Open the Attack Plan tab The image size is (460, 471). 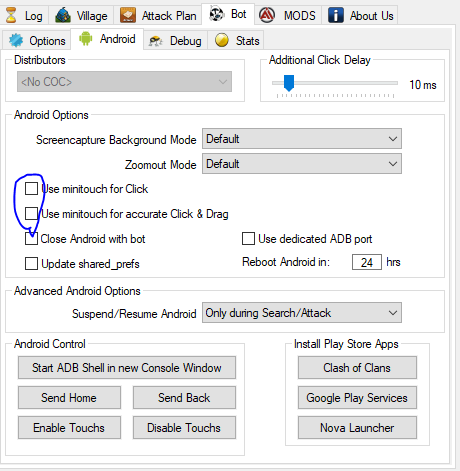pyautogui.click(x=158, y=15)
